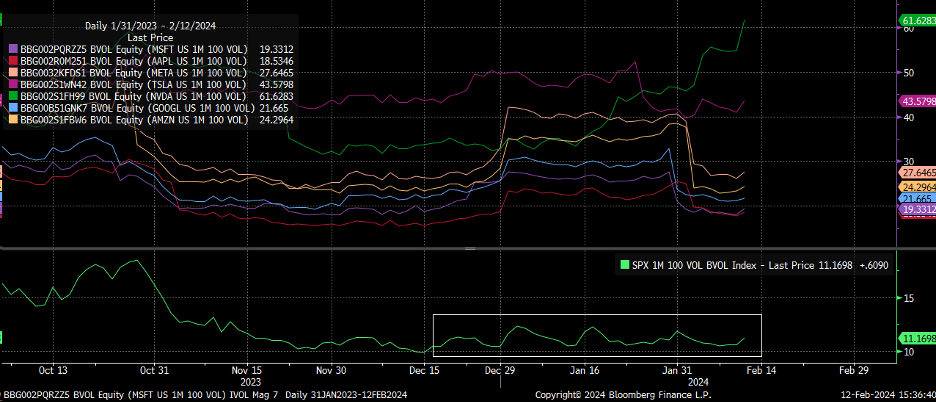Click the 30 tick label on upper y-axis
The width and height of the screenshot is (936, 402).
(x=910, y=161)
